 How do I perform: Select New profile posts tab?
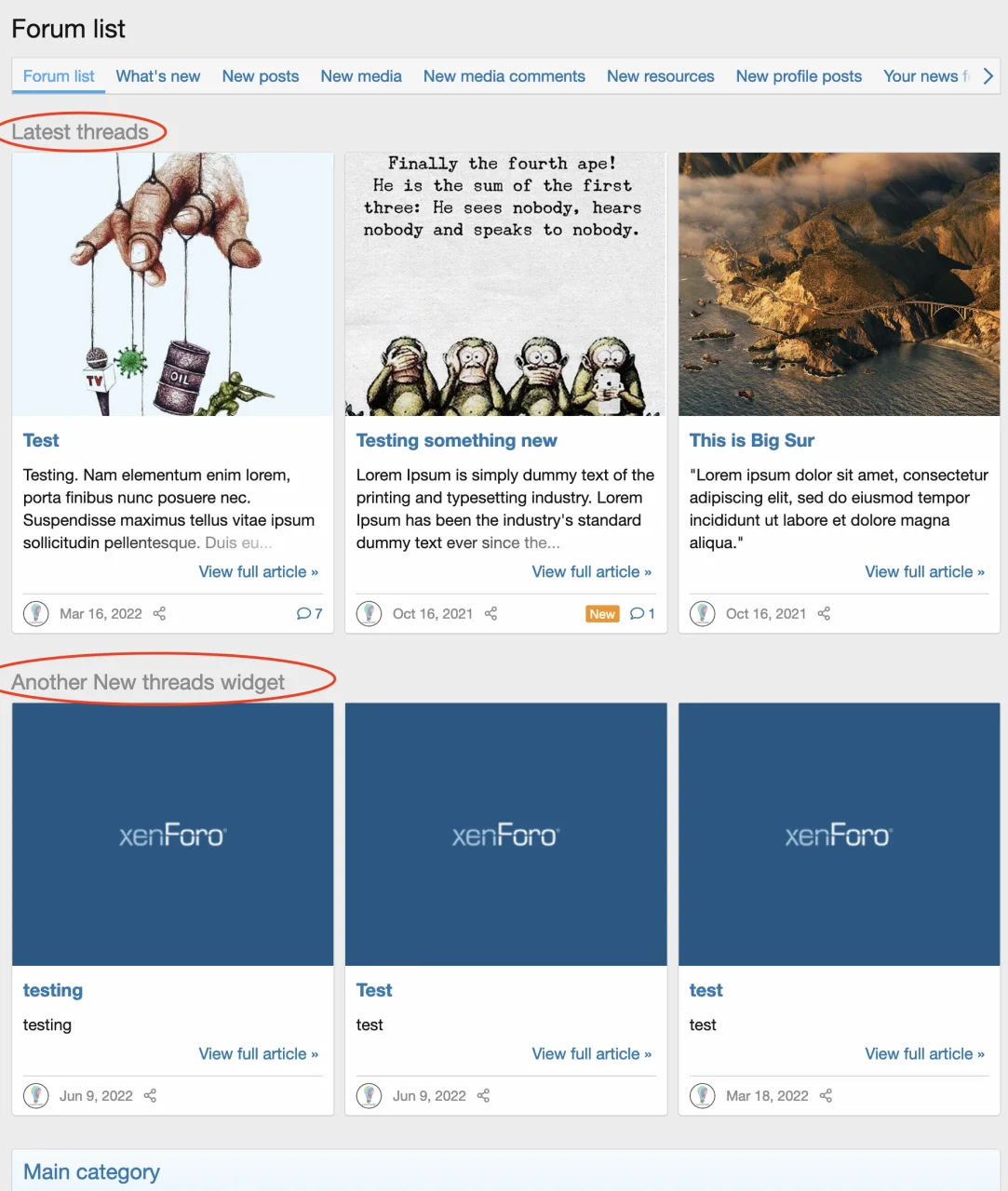799,76
